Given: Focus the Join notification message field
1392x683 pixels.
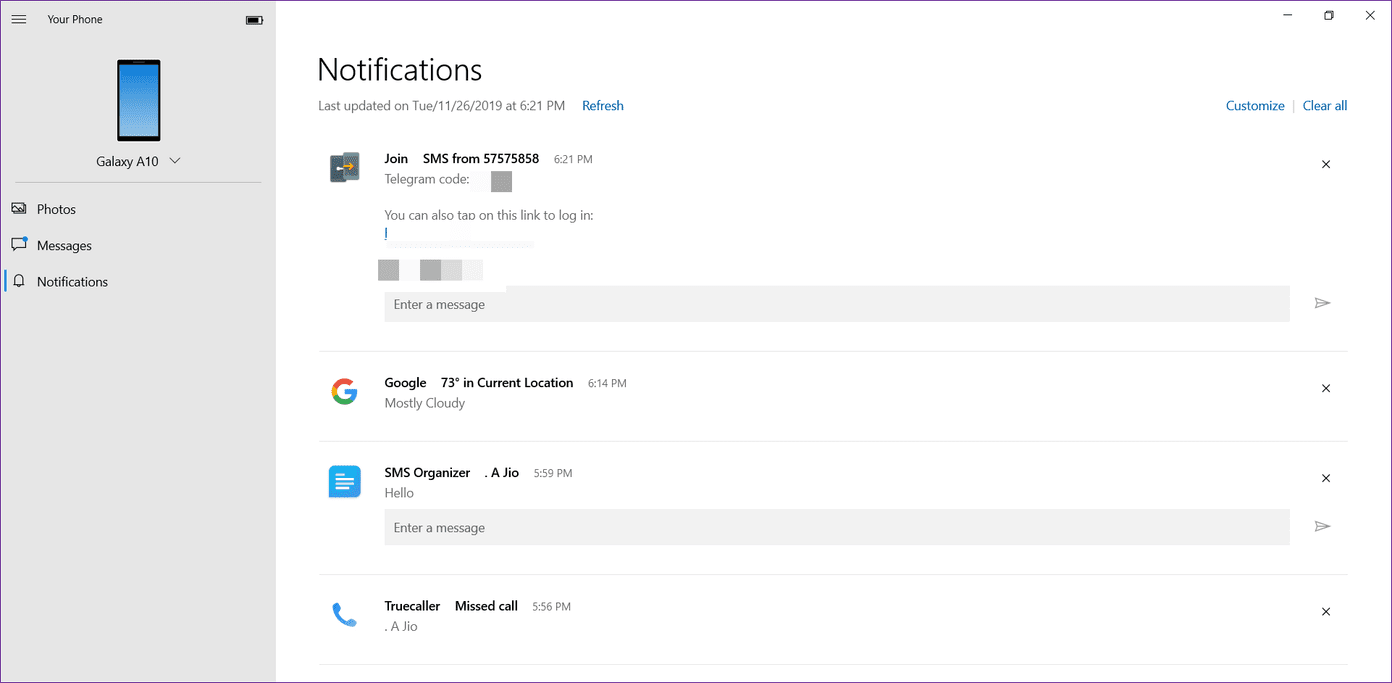Looking at the screenshot, I should click(837, 304).
